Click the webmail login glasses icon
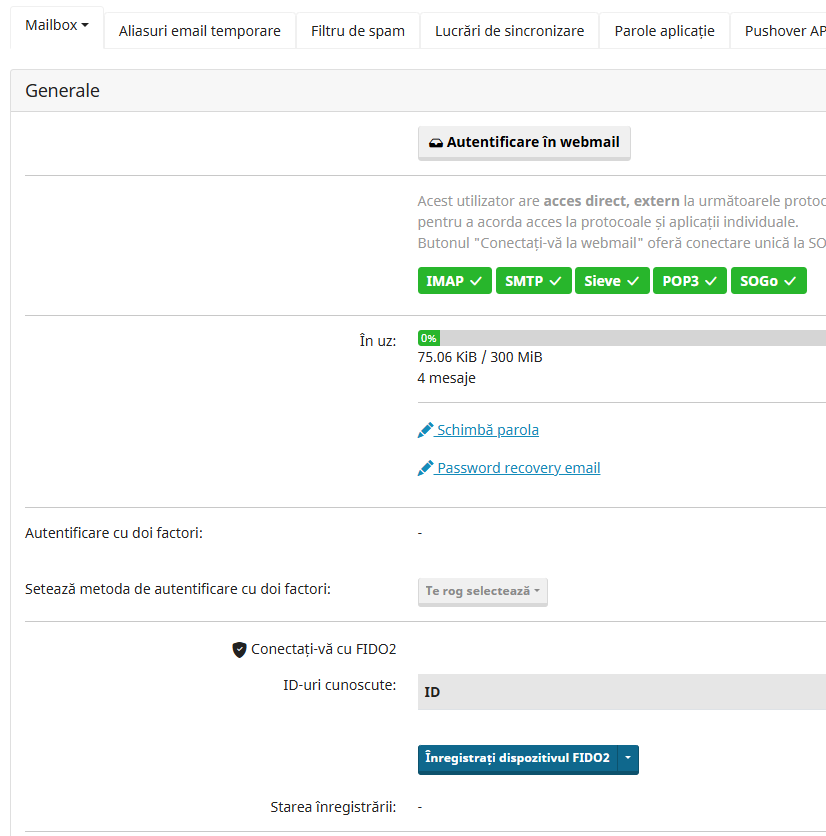The image size is (826, 836). point(435,143)
